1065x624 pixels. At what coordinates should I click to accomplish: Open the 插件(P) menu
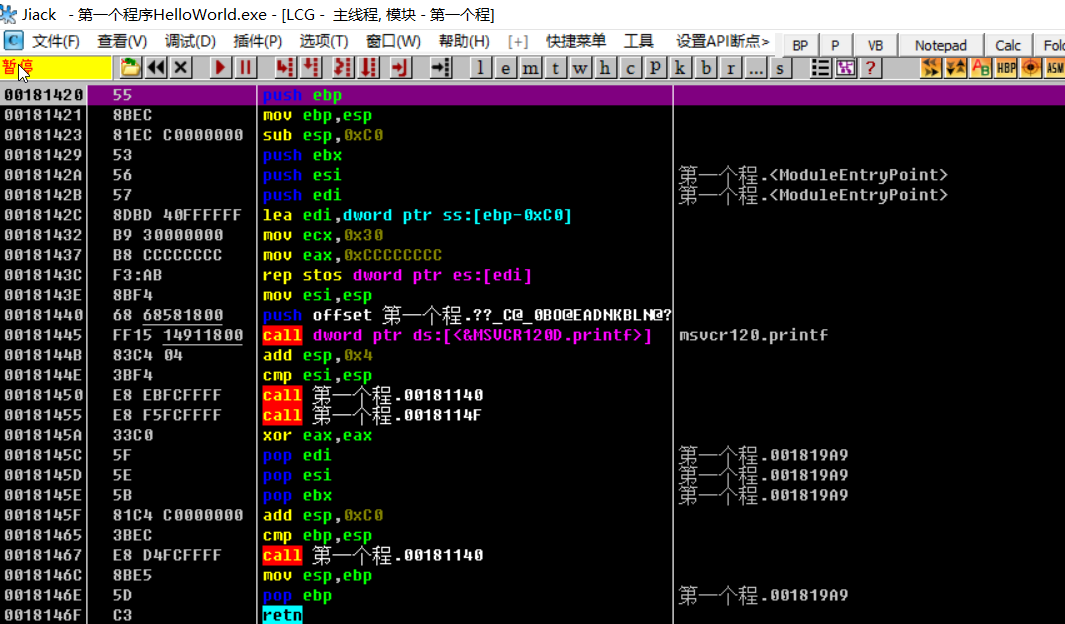pyautogui.click(x=257, y=41)
